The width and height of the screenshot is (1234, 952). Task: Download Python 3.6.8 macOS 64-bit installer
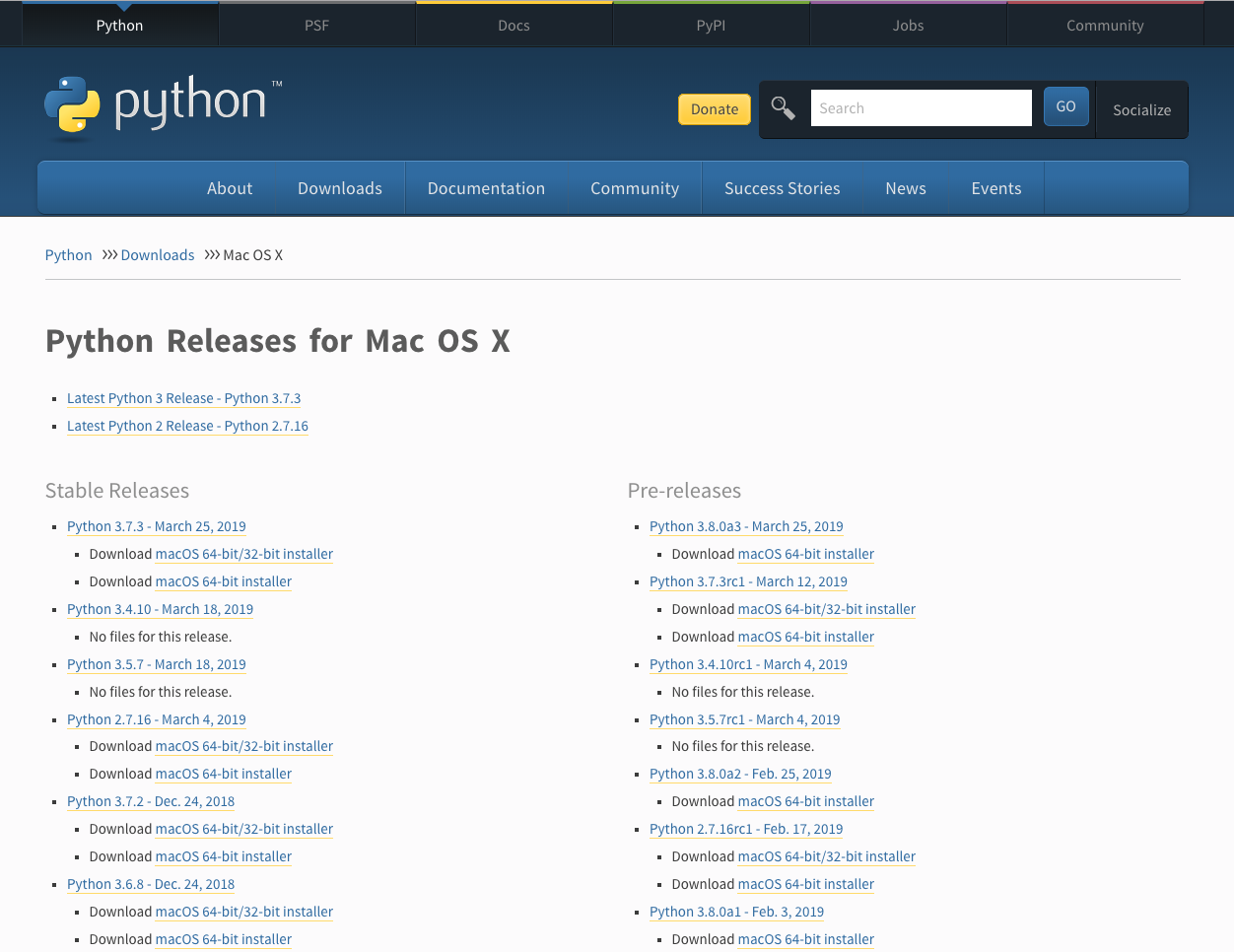[224, 939]
